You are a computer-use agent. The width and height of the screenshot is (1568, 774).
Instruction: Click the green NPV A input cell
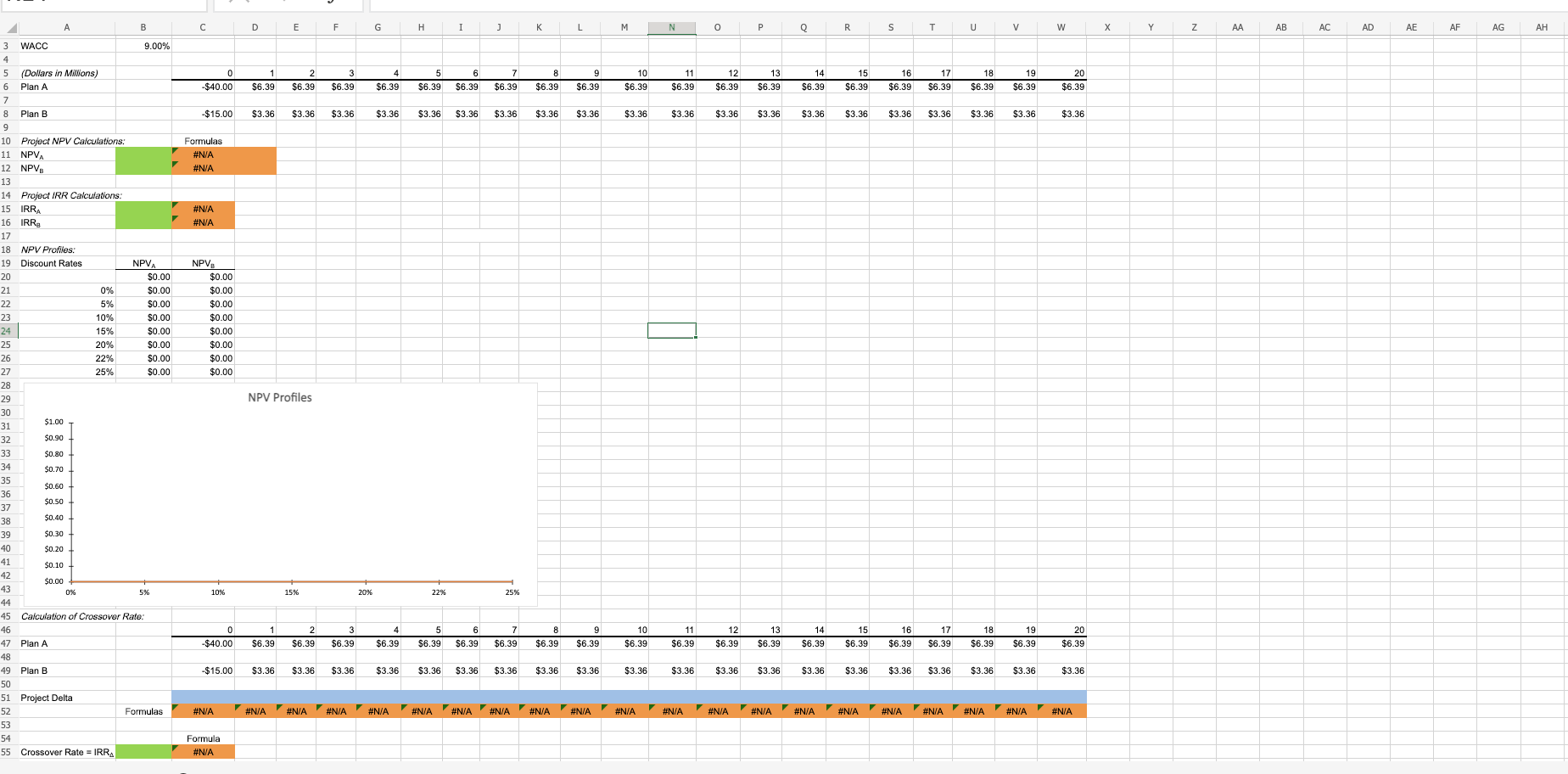(143, 154)
